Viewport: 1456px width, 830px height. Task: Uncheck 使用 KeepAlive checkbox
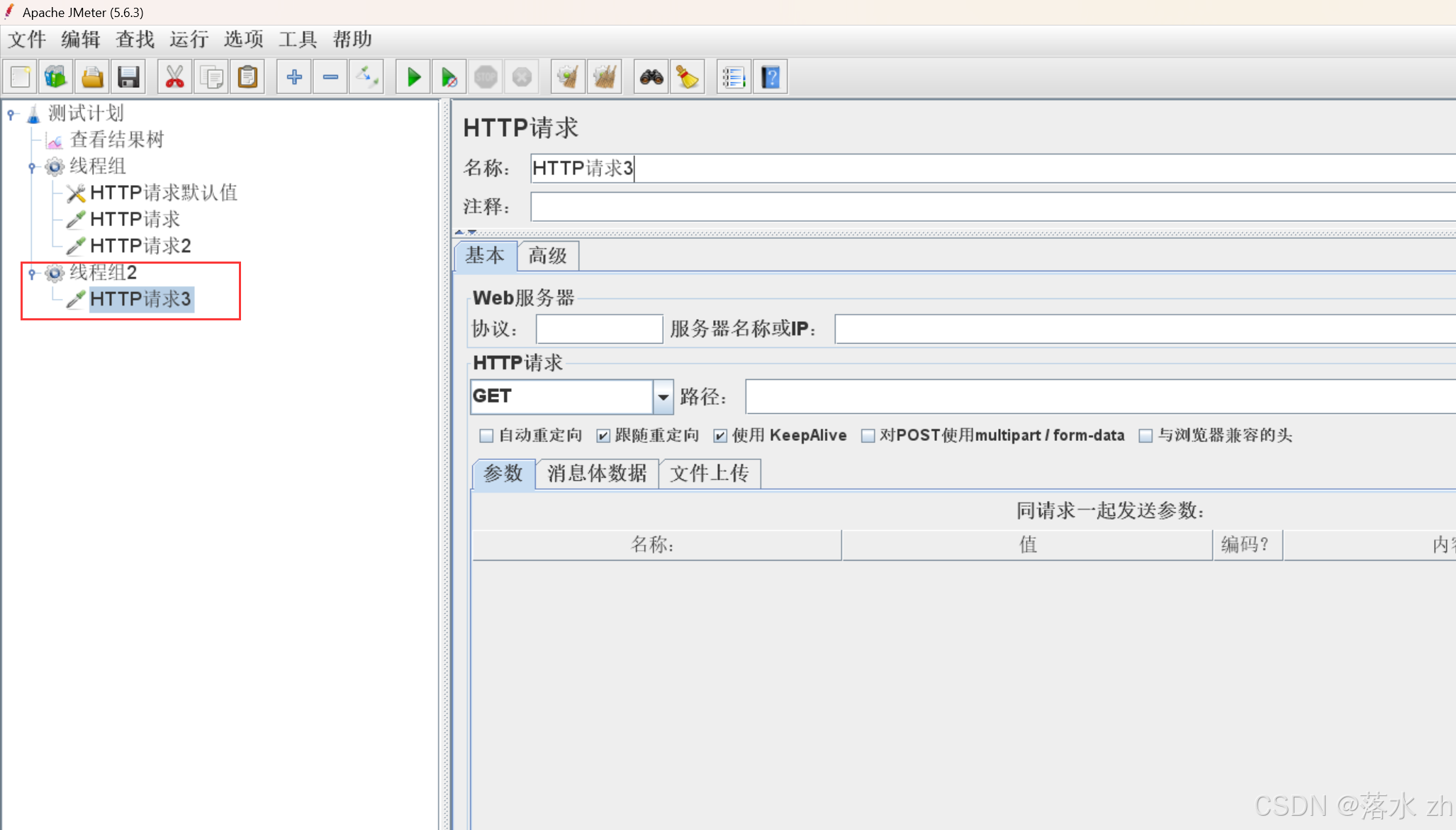pos(720,436)
